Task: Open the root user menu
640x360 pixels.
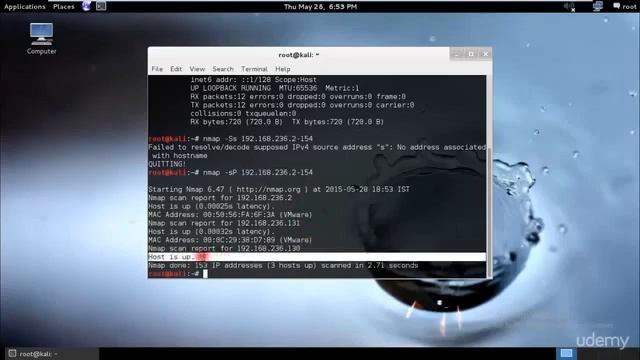Action: point(624,6)
